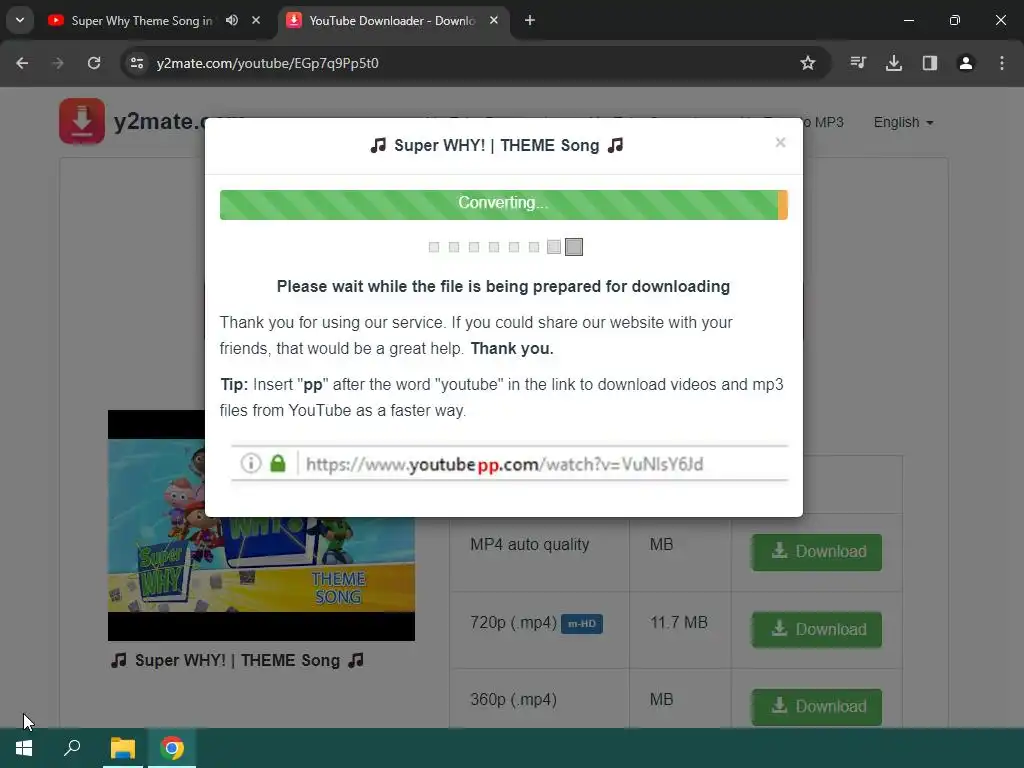This screenshot has height=768, width=1024.
Task: Open the English language dropdown
Action: [x=903, y=122]
